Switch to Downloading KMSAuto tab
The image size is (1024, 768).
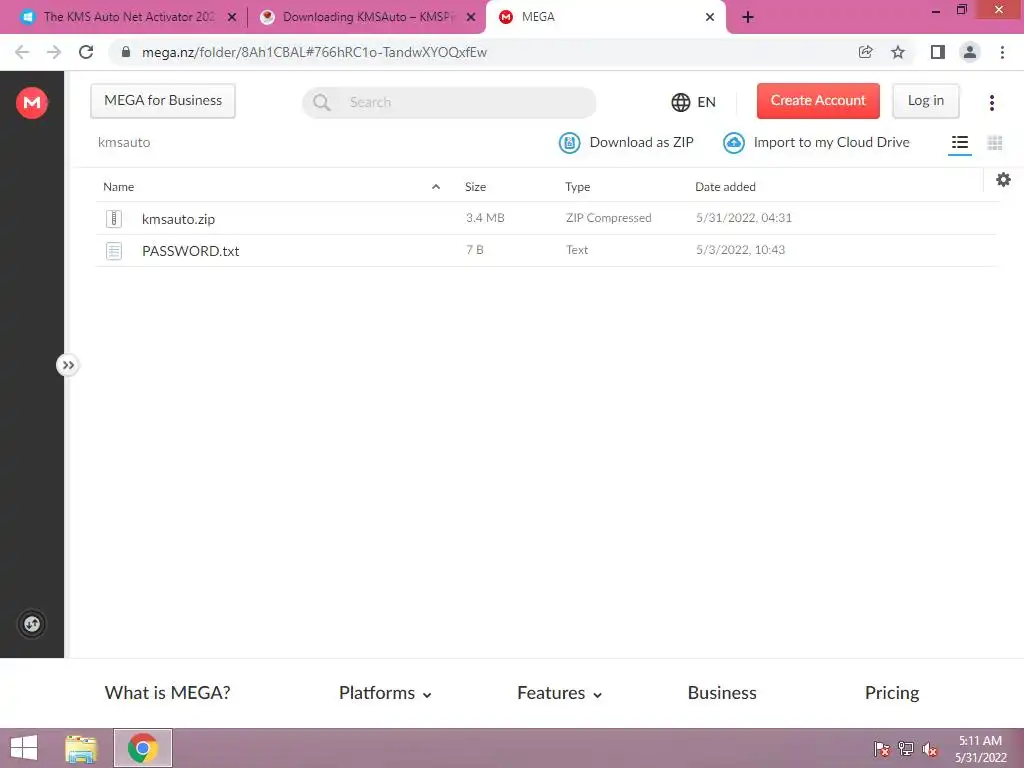click(x=366, y=17)
